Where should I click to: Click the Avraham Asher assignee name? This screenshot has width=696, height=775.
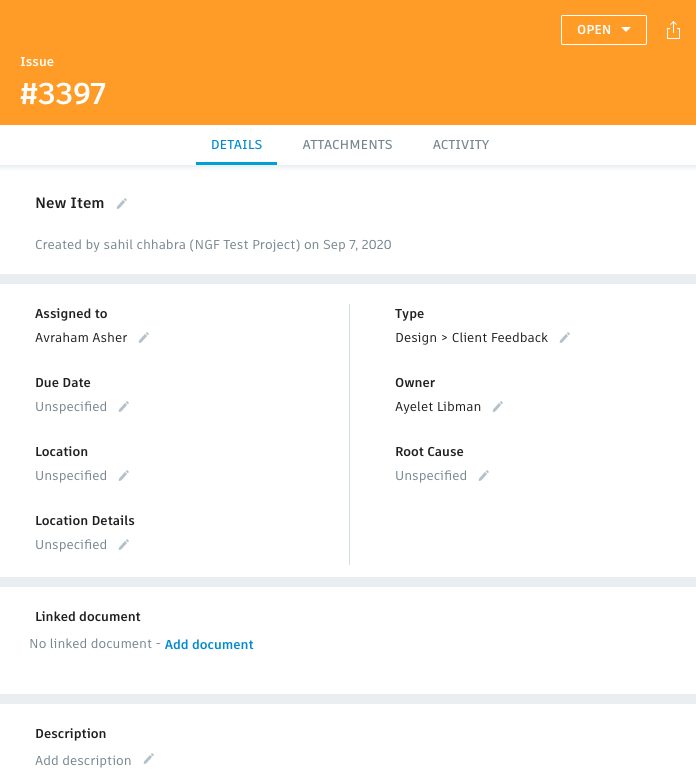[x=81, y=338]
